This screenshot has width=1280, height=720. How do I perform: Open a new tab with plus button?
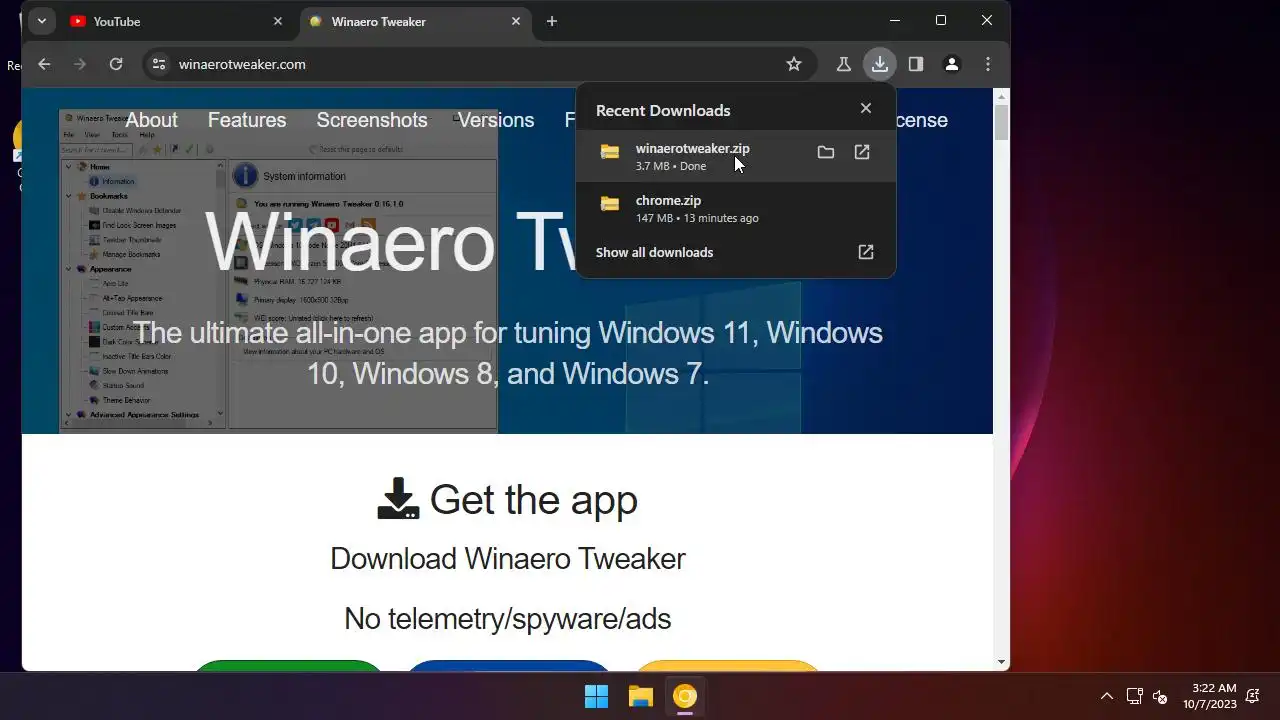[551, 21]
